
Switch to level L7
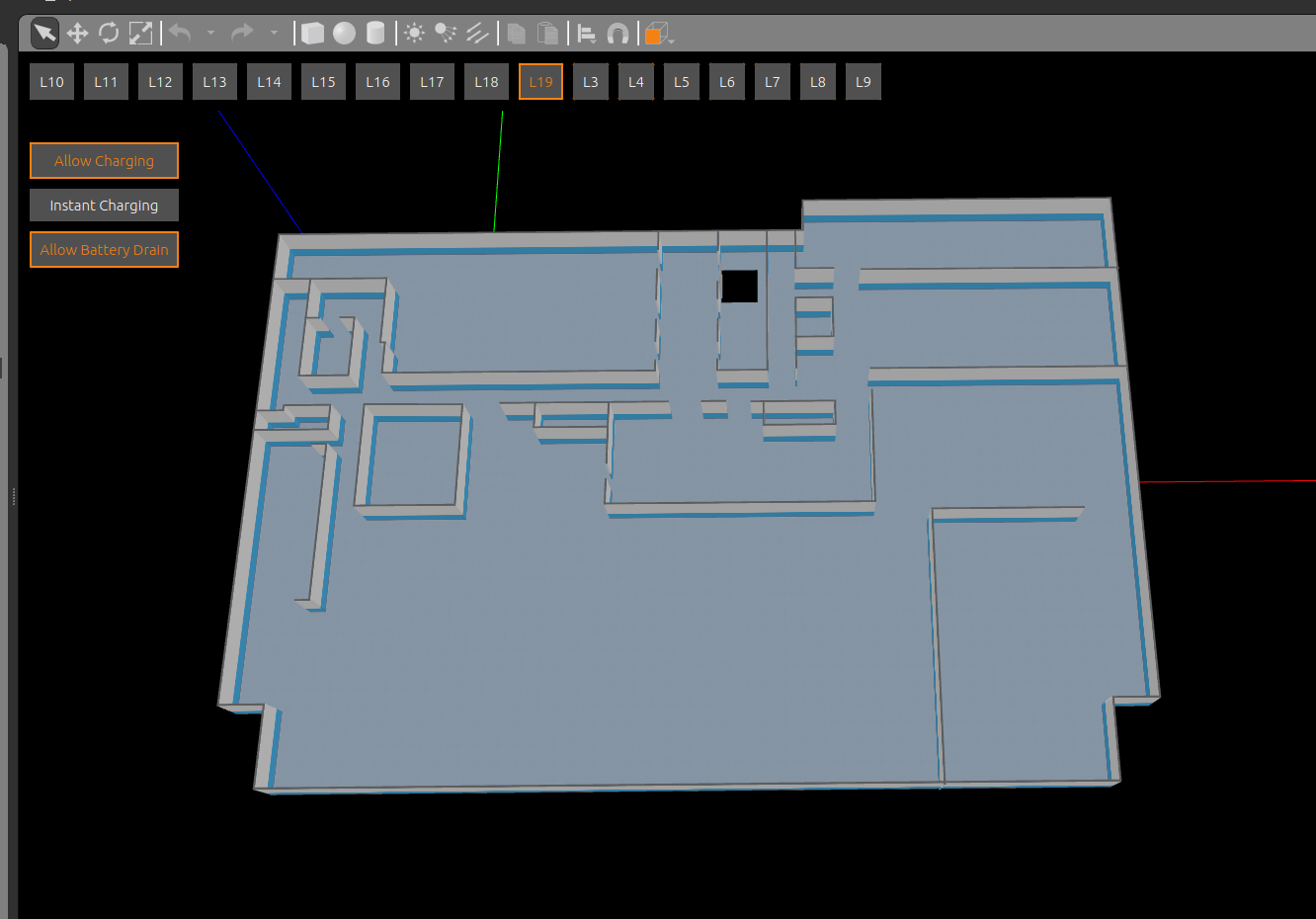point(773,82)
